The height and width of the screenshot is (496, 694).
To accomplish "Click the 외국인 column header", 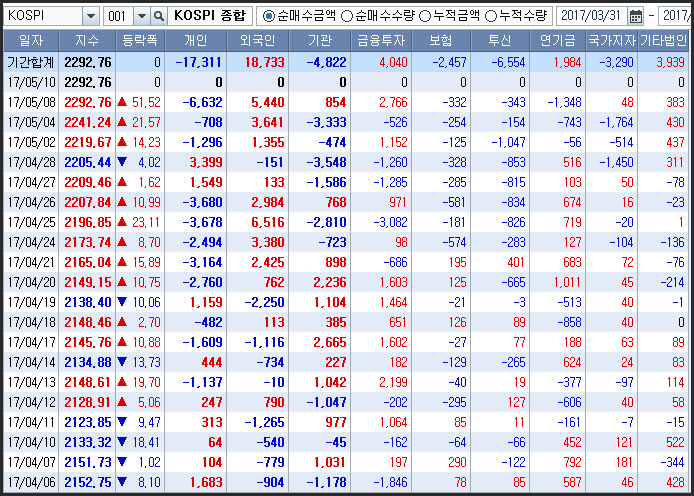I will click(x=258, y=41).
